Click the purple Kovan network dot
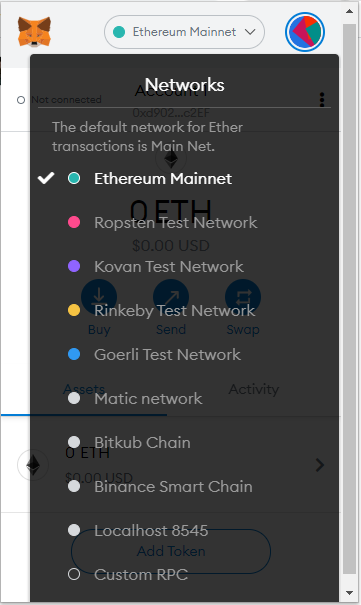This screenshot has width=361, height=605. (74, 266)
